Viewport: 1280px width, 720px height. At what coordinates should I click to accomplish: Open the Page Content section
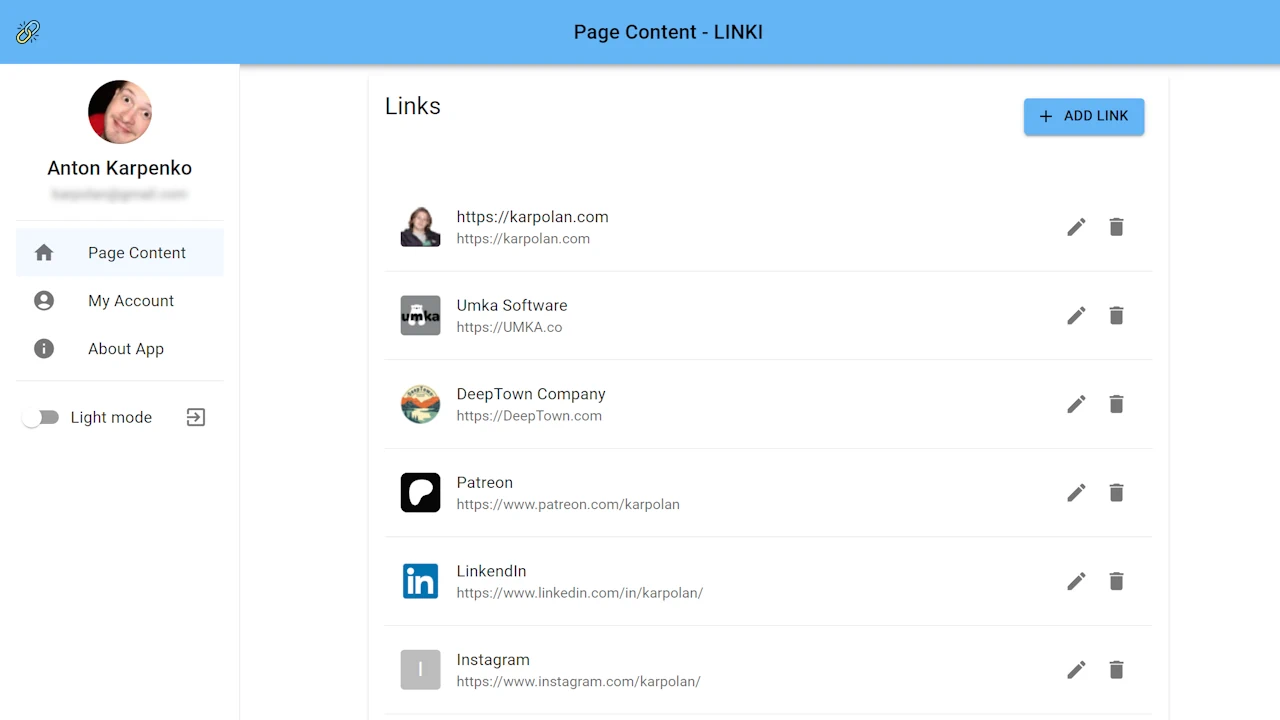pos(136,252)
